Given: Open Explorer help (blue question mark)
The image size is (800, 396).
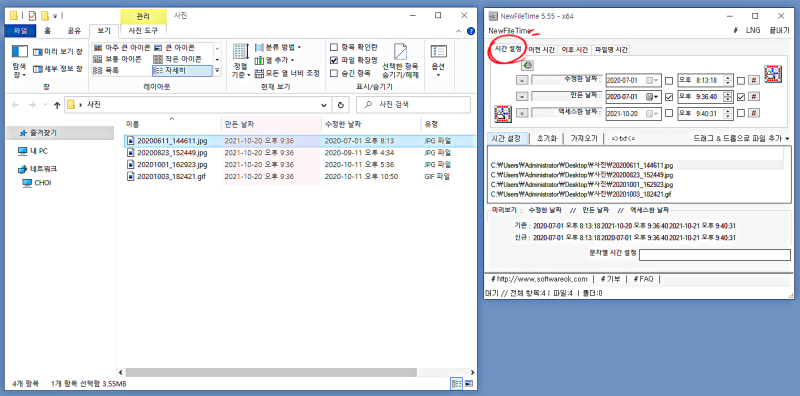Looking at the screenshot, I should (x=471, y=31).
